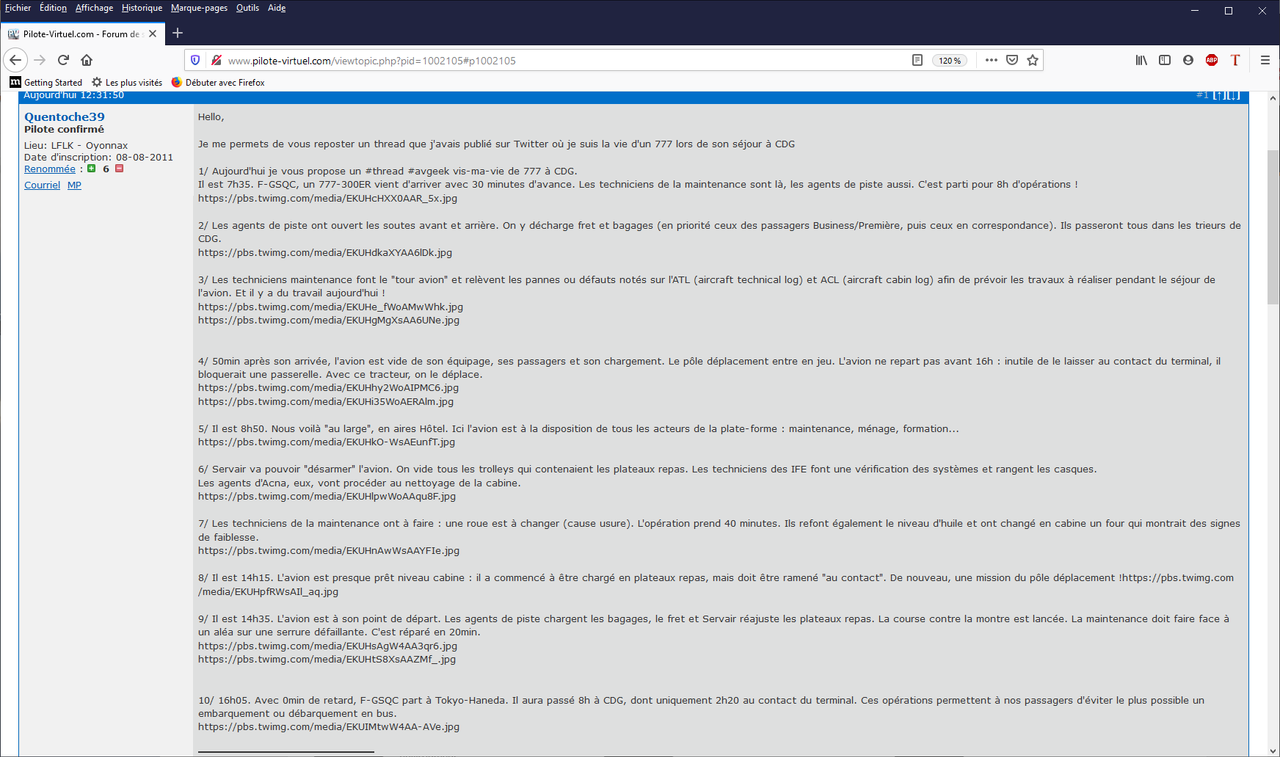Open the Aide menu
1280x757 pixels.
coord(277,8)
